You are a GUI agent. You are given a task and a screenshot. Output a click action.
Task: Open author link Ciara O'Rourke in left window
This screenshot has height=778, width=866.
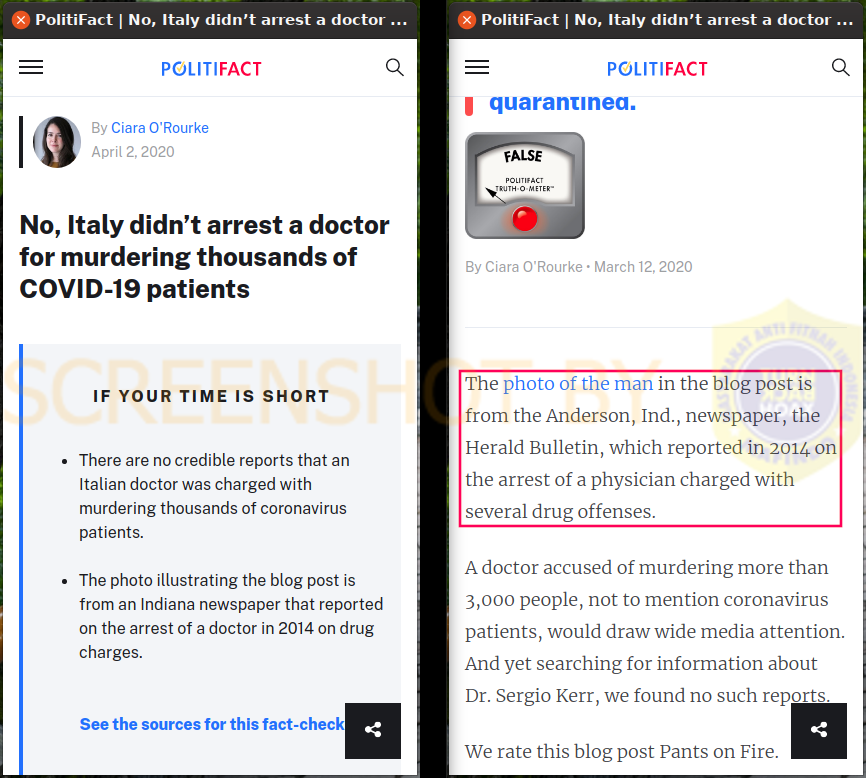160,128
